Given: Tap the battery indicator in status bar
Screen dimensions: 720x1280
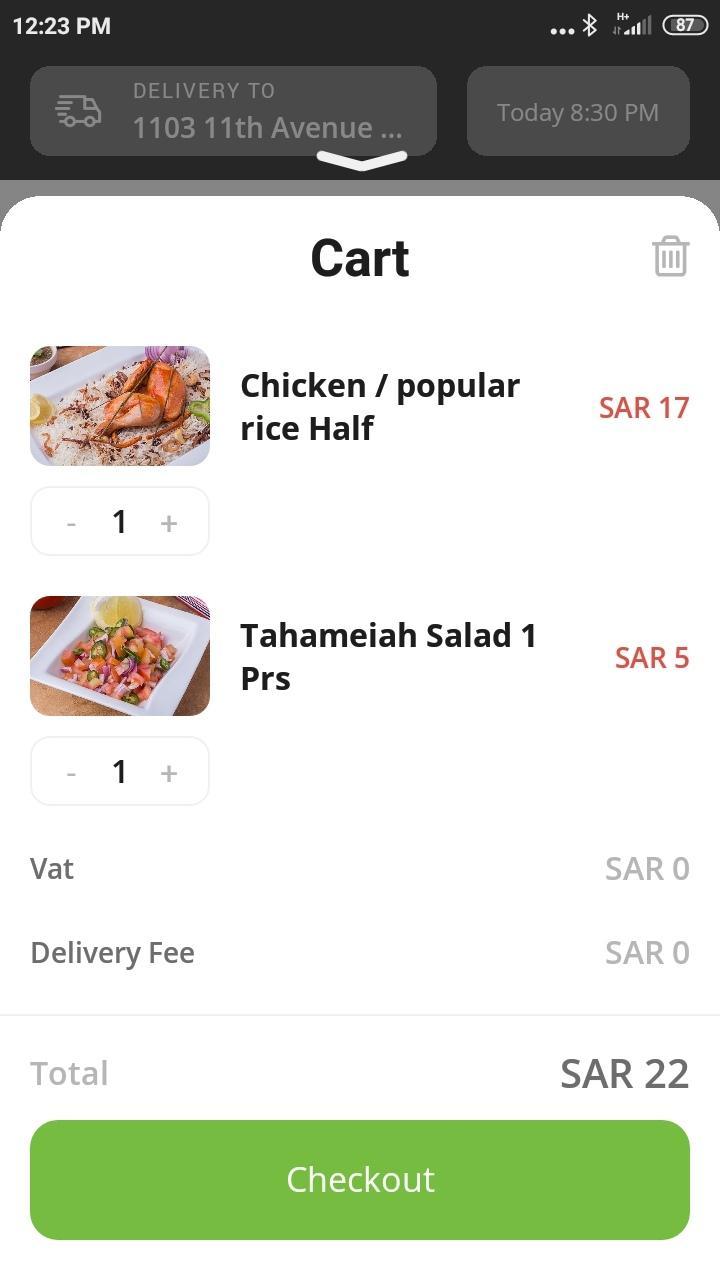Looking at the screenshot, I should [x=685, y=26].
